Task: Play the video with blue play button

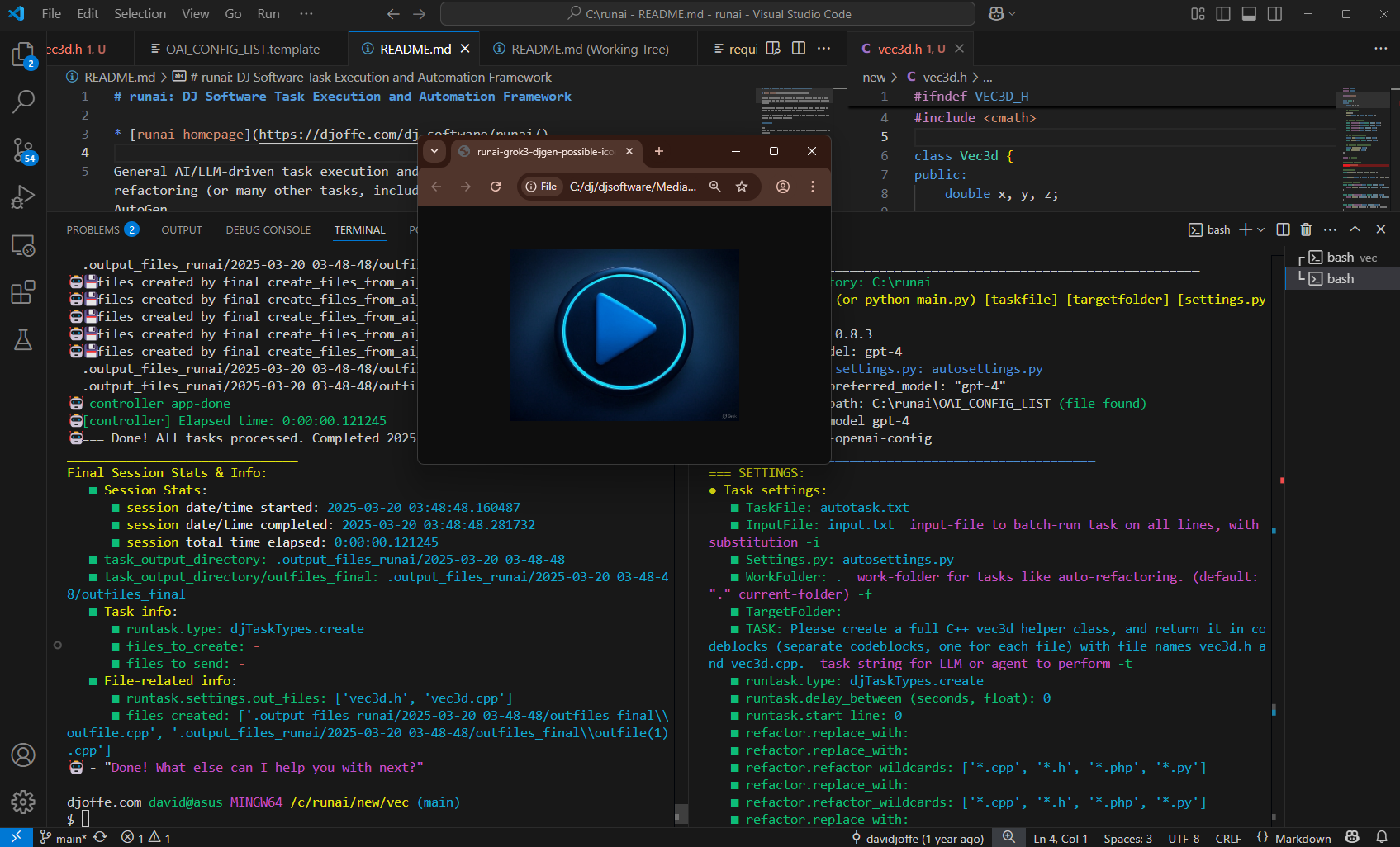Action: coord(624,332)
